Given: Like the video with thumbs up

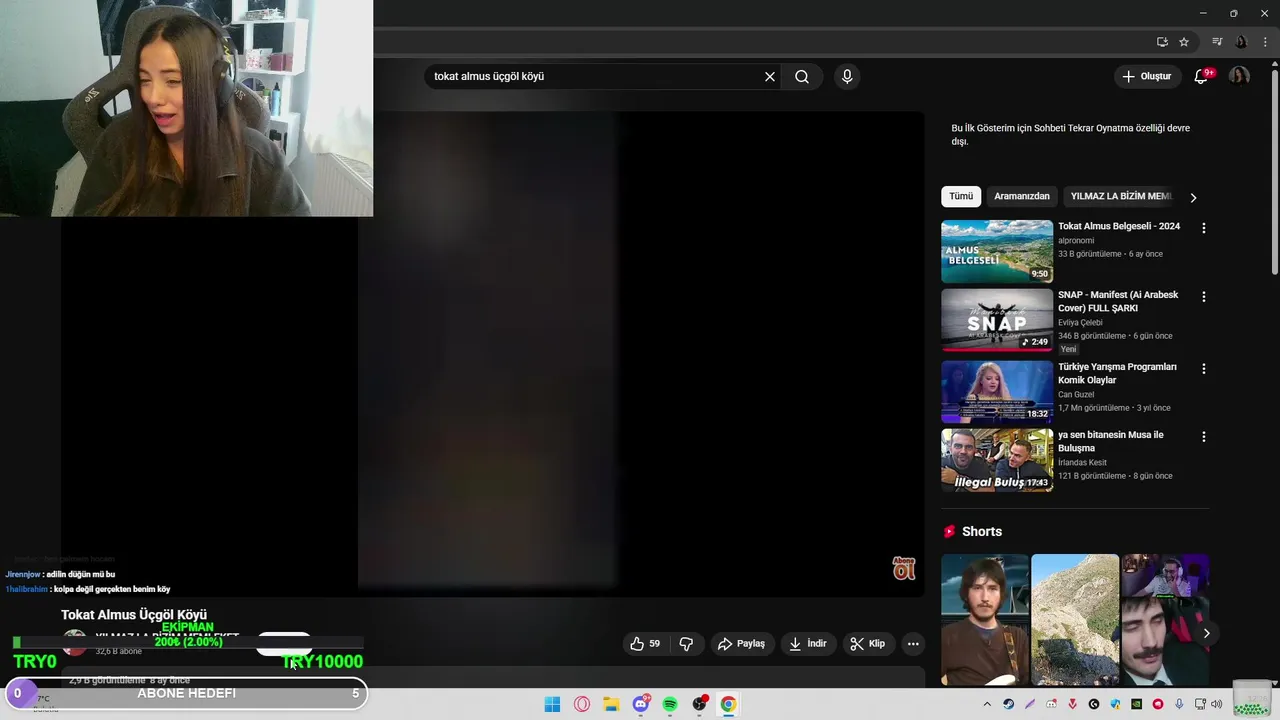Looking at the screenshot, I should click(645, 644).
